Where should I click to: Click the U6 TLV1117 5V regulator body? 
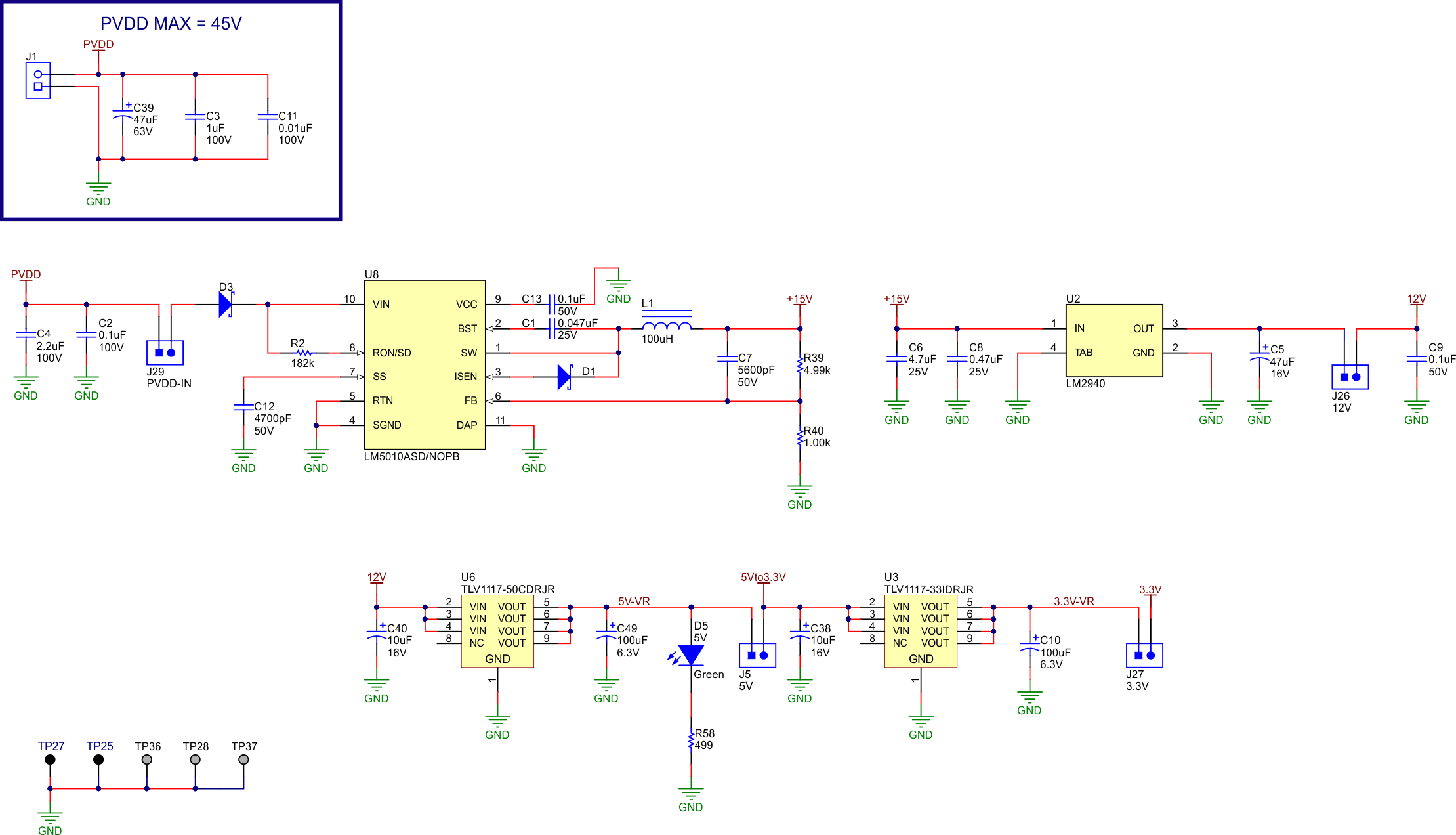497,632
